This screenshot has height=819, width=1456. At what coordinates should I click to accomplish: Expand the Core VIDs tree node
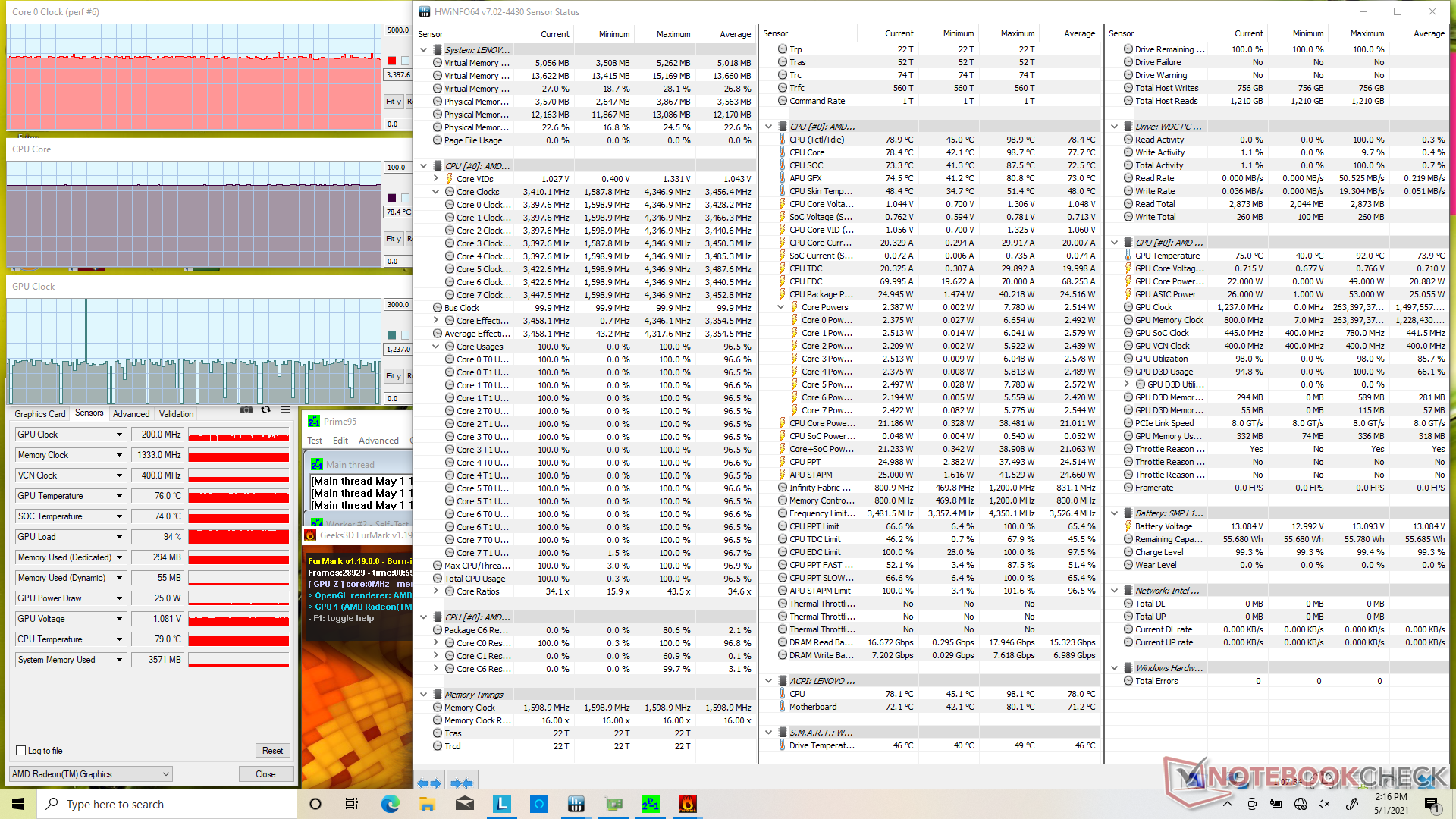(436, 179)
